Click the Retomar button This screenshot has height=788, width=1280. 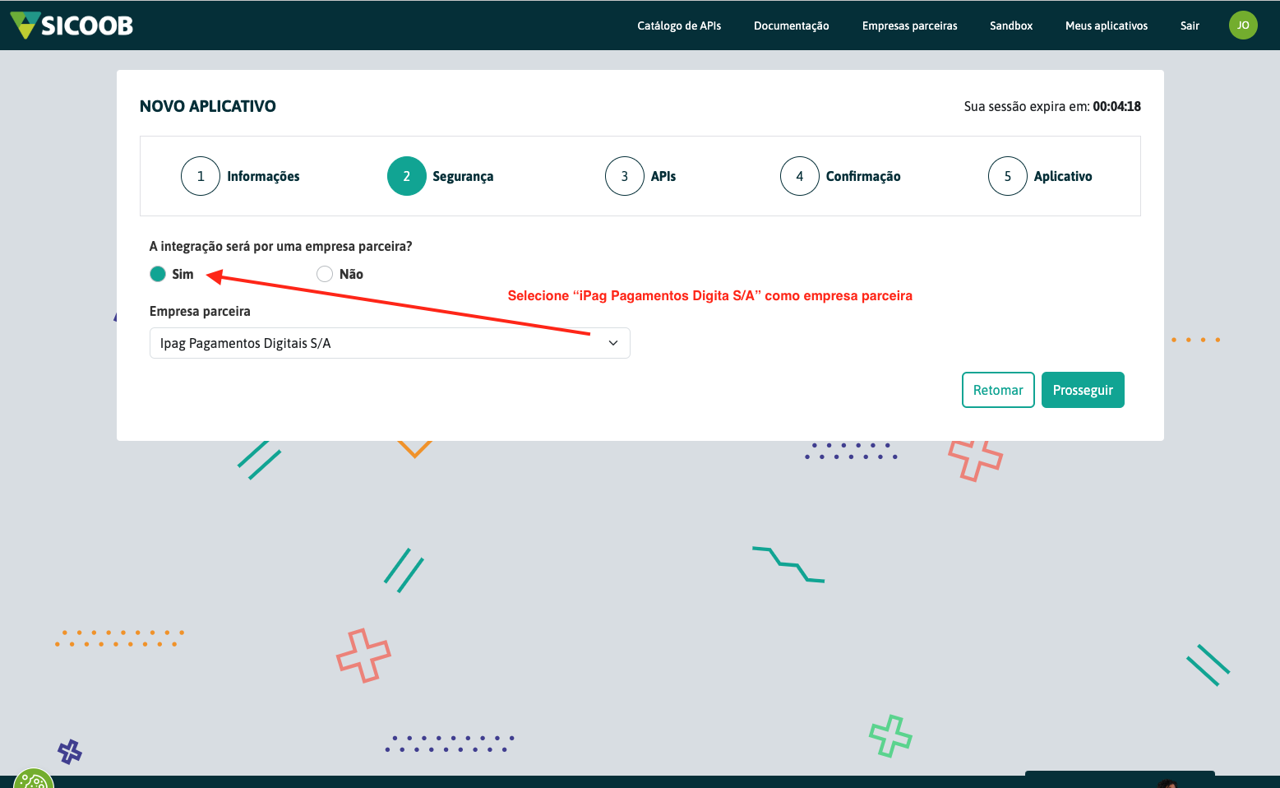[998, 390]
